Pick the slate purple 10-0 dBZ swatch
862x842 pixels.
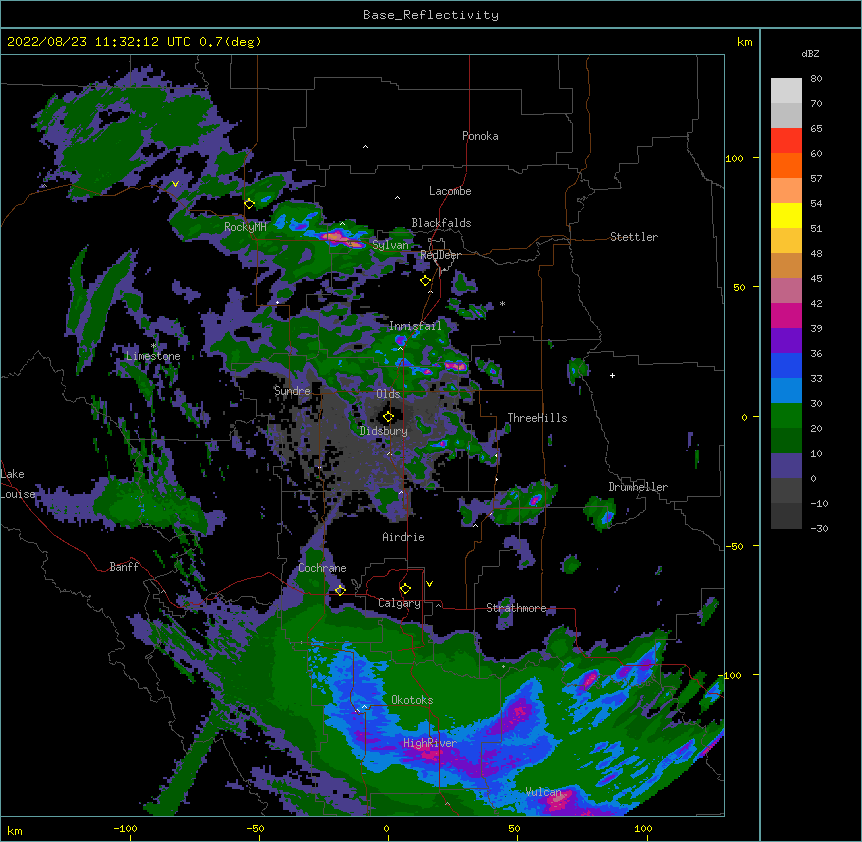786,466
